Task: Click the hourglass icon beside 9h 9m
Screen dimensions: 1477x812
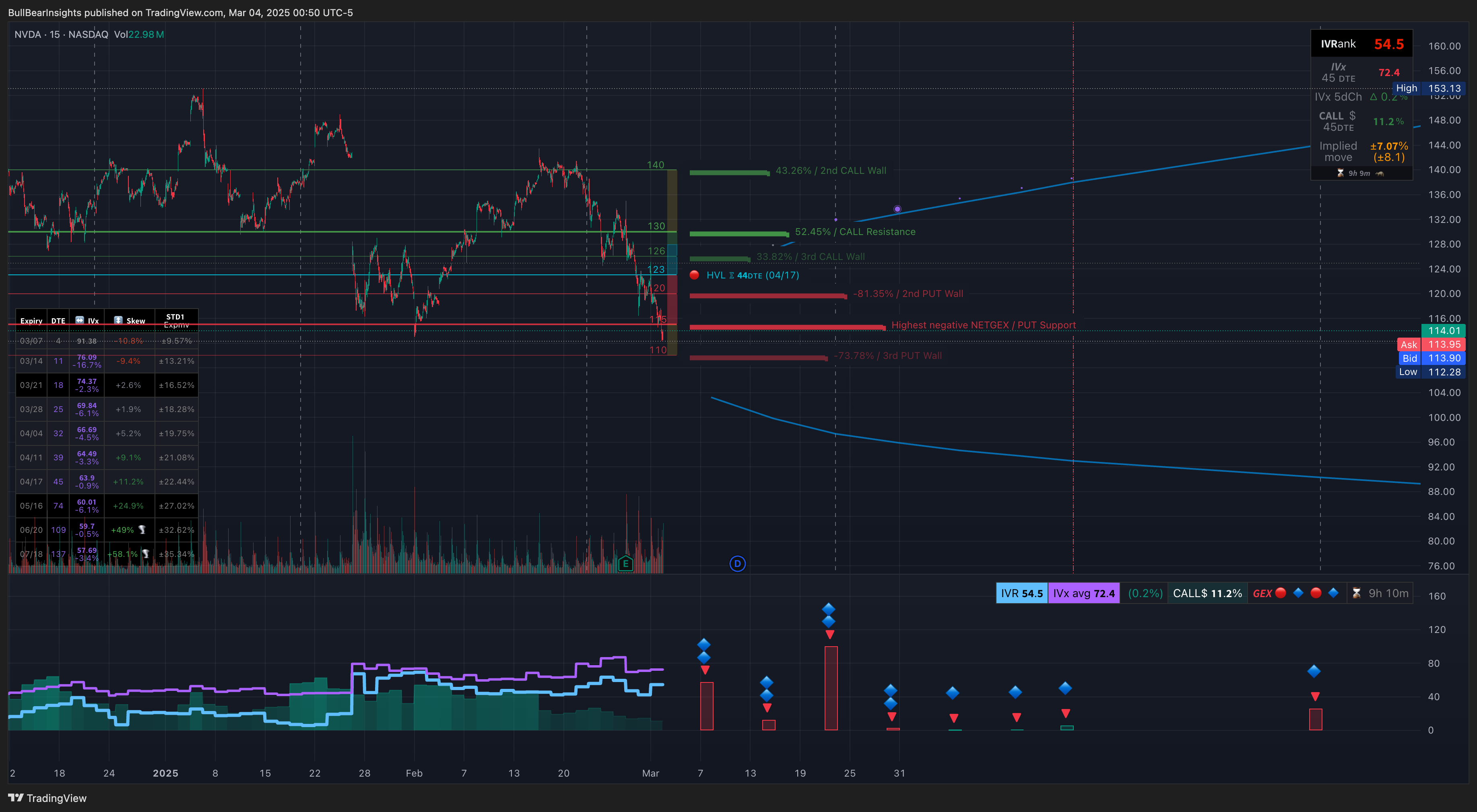Action: (1341, 173)
